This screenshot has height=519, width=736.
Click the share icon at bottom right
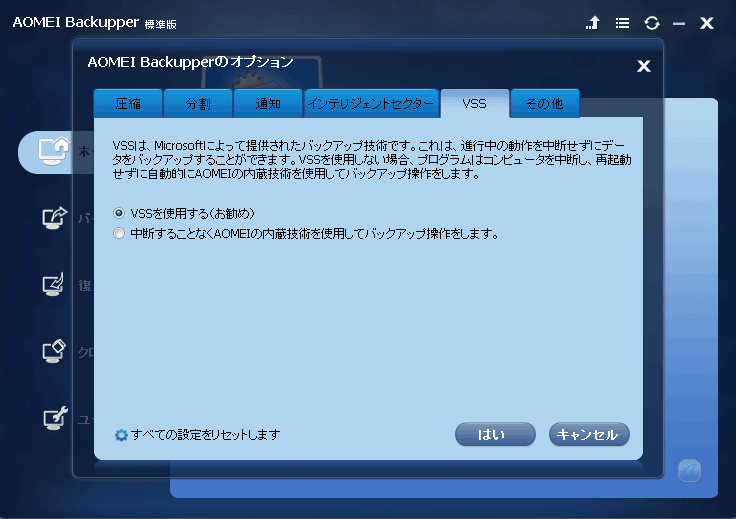pos(690,470)
